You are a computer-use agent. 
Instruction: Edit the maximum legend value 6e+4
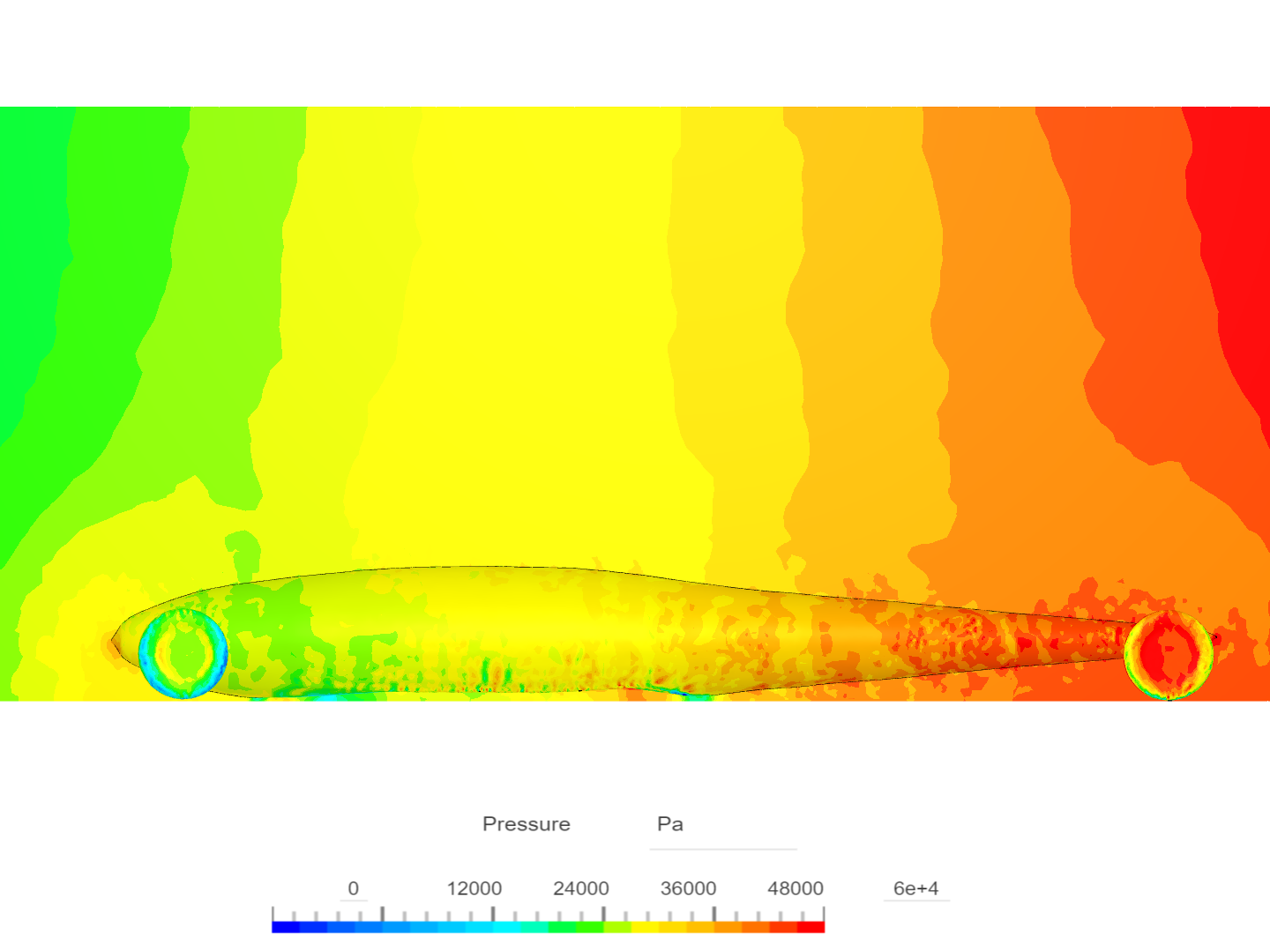click(916, 889)
